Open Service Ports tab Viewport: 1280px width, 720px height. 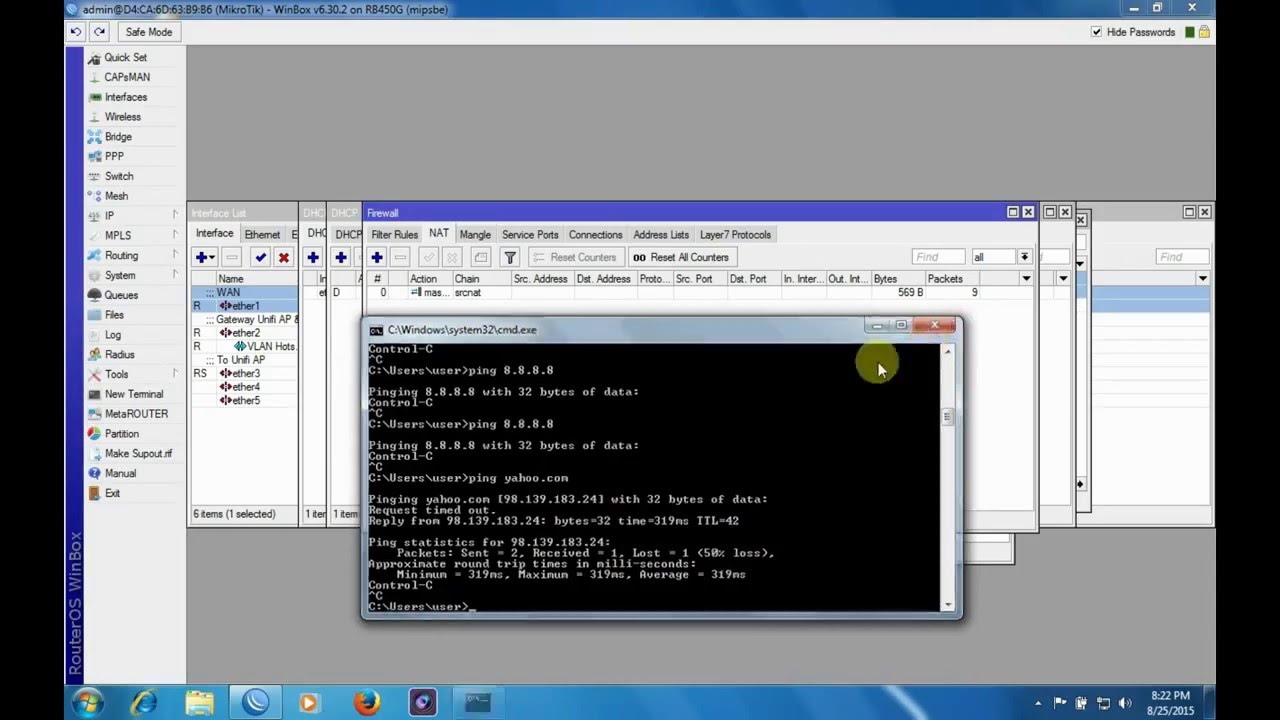pos(530,235)
